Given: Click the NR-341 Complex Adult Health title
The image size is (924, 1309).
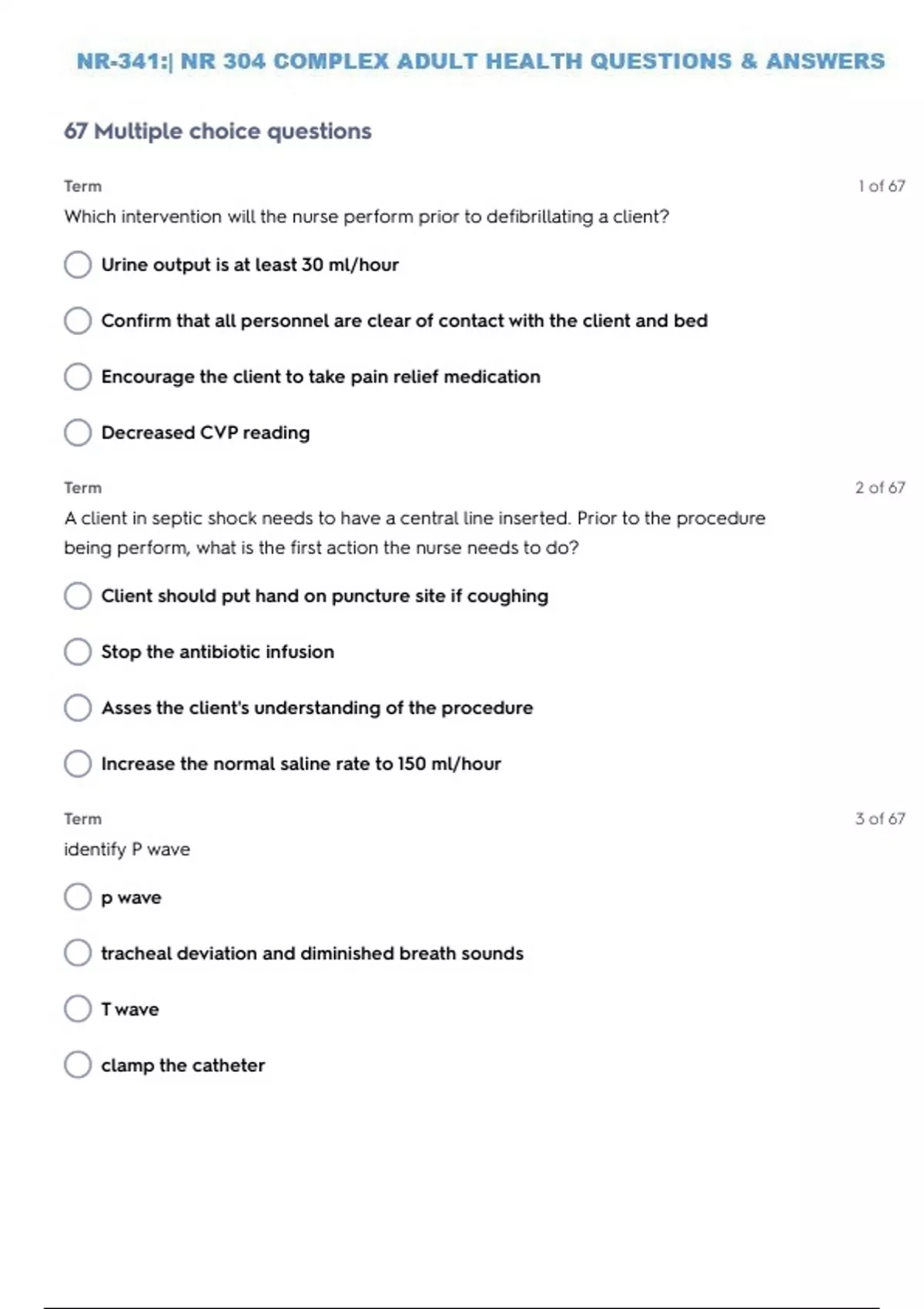Looking at the screenshot, I should [x=480, y=62].
